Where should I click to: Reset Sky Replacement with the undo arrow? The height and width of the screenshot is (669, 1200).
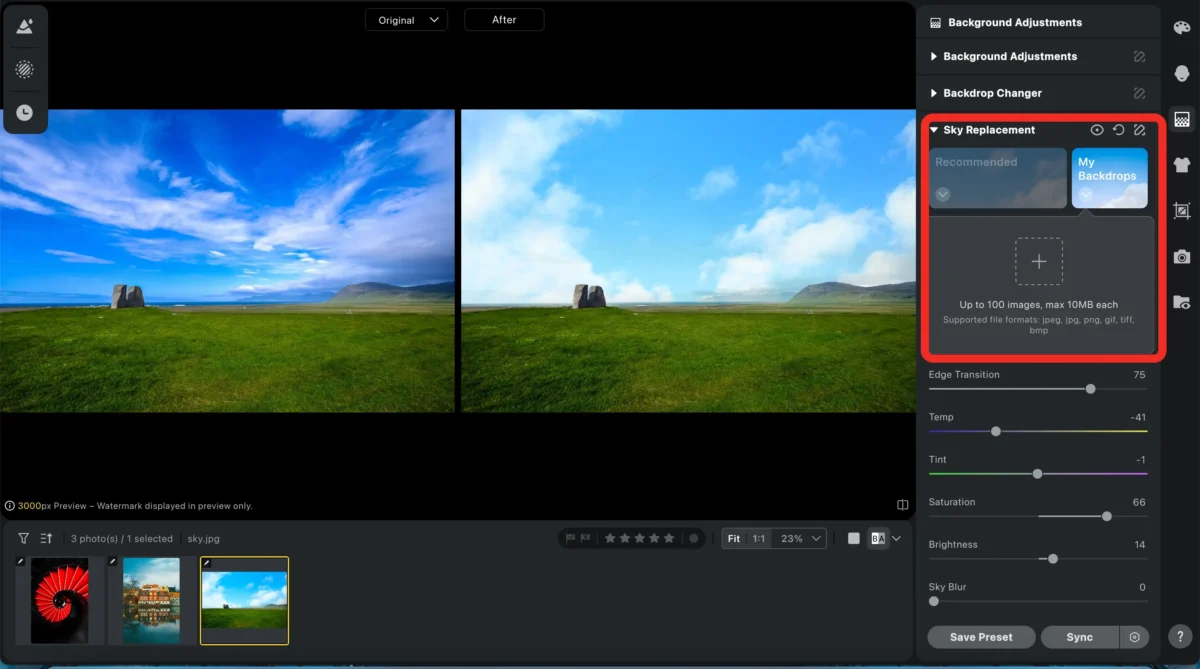click(1118, 130)
